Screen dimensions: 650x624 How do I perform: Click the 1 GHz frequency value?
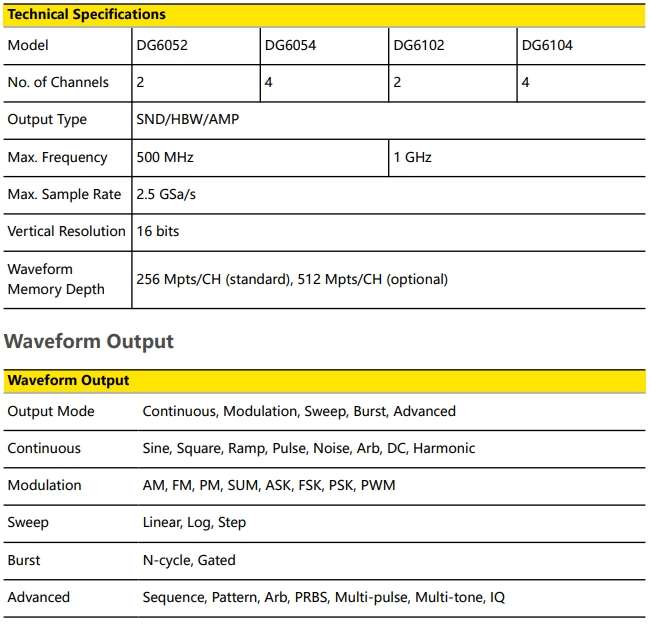pos(413,157)
